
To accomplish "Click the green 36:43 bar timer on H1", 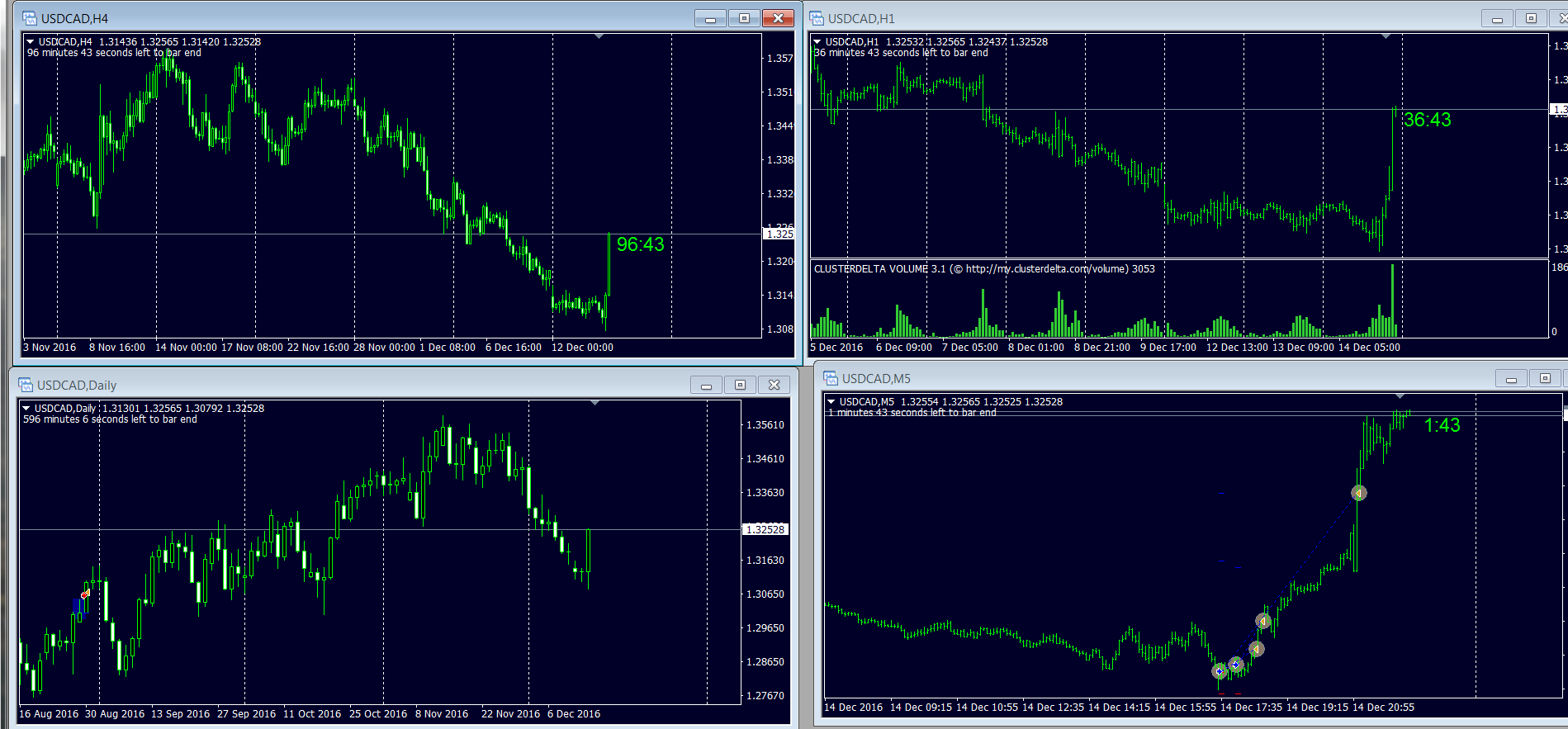I will click(1428, 120).
